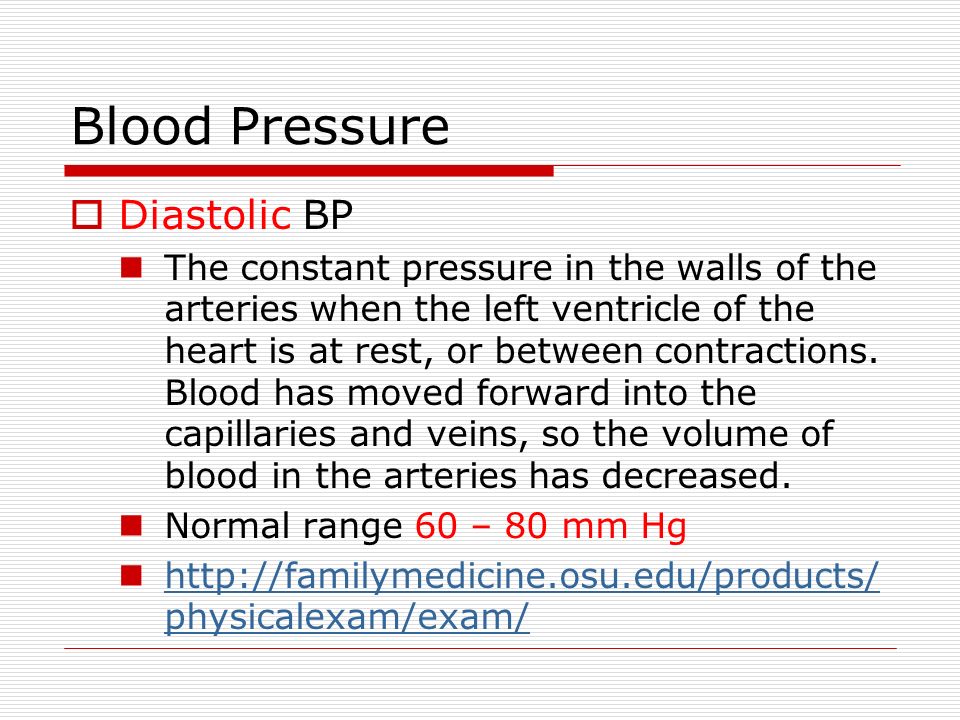The image size is (960, 720).
Task: Select the hollow square bullet before Diastolic
Action: click(x=87, y=216)
